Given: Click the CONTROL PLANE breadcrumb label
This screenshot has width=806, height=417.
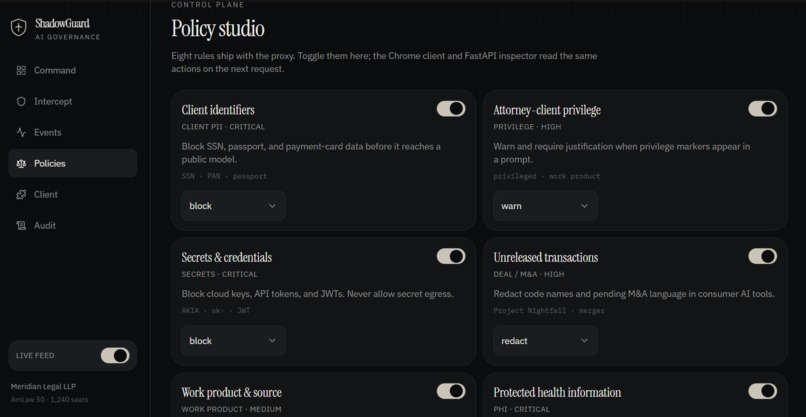Looking at the screenshot, I should [208, 5].
